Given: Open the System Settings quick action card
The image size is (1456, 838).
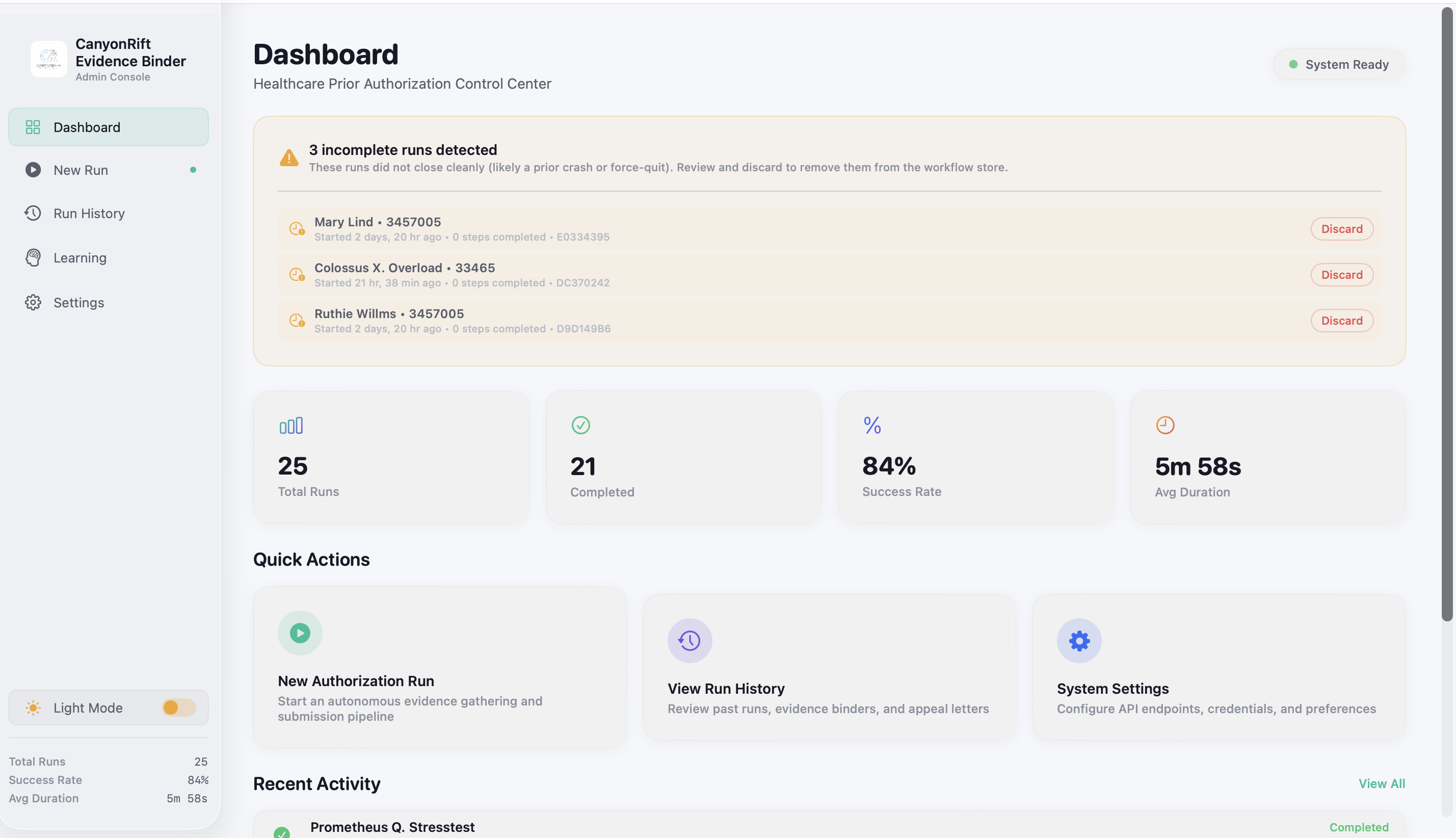Looking at the screenshot, I should click(x=1219, y=667).
